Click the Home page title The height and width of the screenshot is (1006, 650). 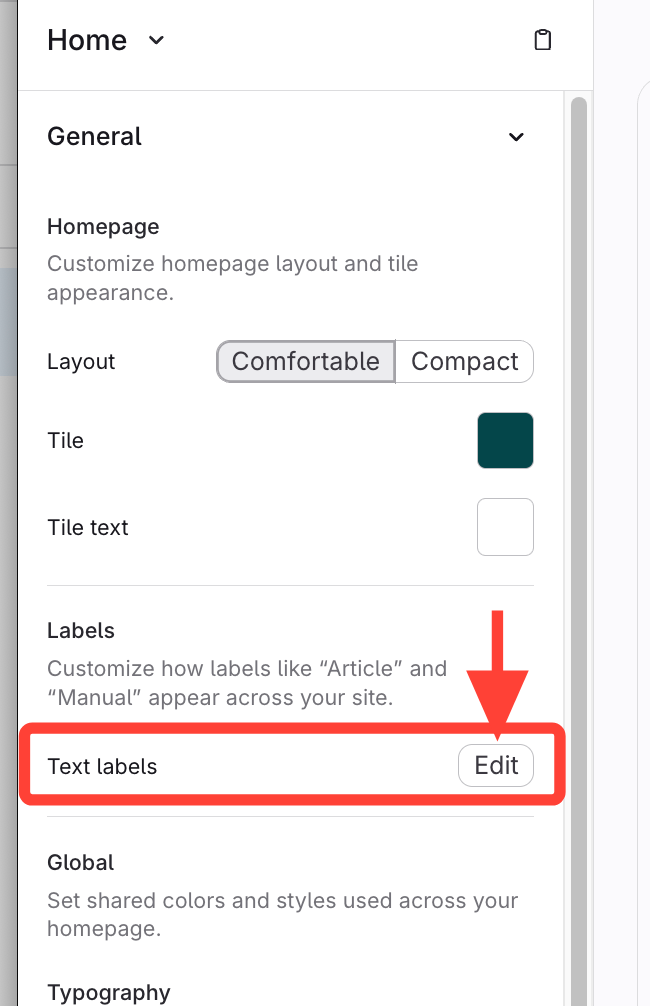pos(87,40)
